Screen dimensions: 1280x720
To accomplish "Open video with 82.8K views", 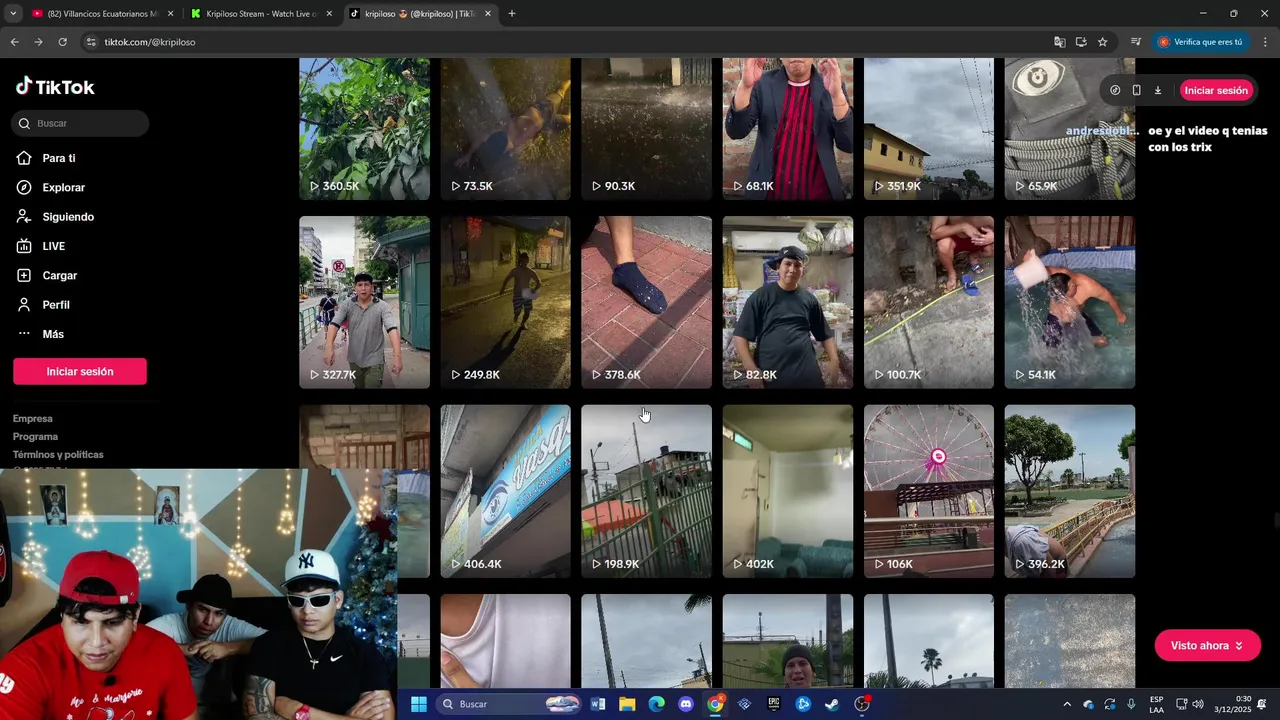I will pyautogui.click(x=788, y=302).
